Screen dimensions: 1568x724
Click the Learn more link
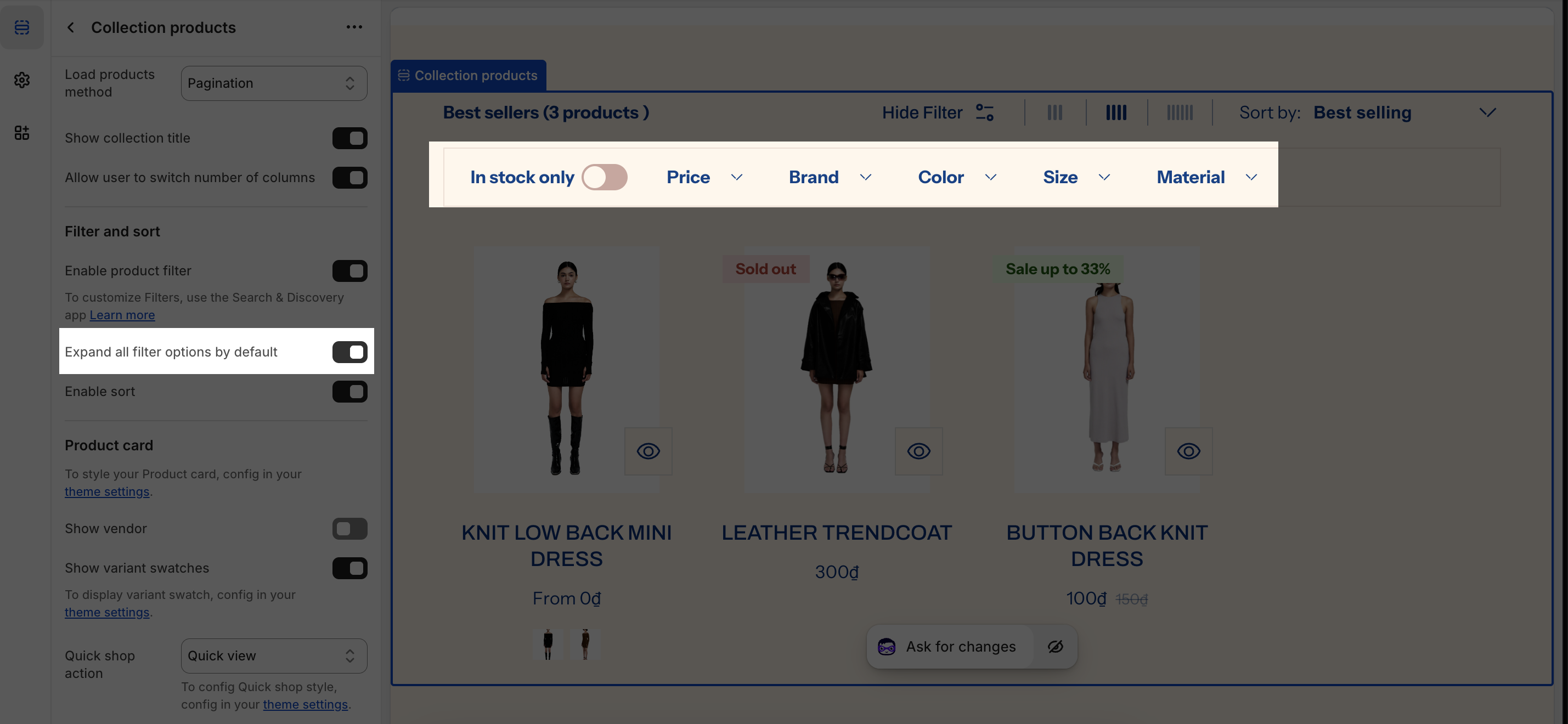tap(122, 315)
